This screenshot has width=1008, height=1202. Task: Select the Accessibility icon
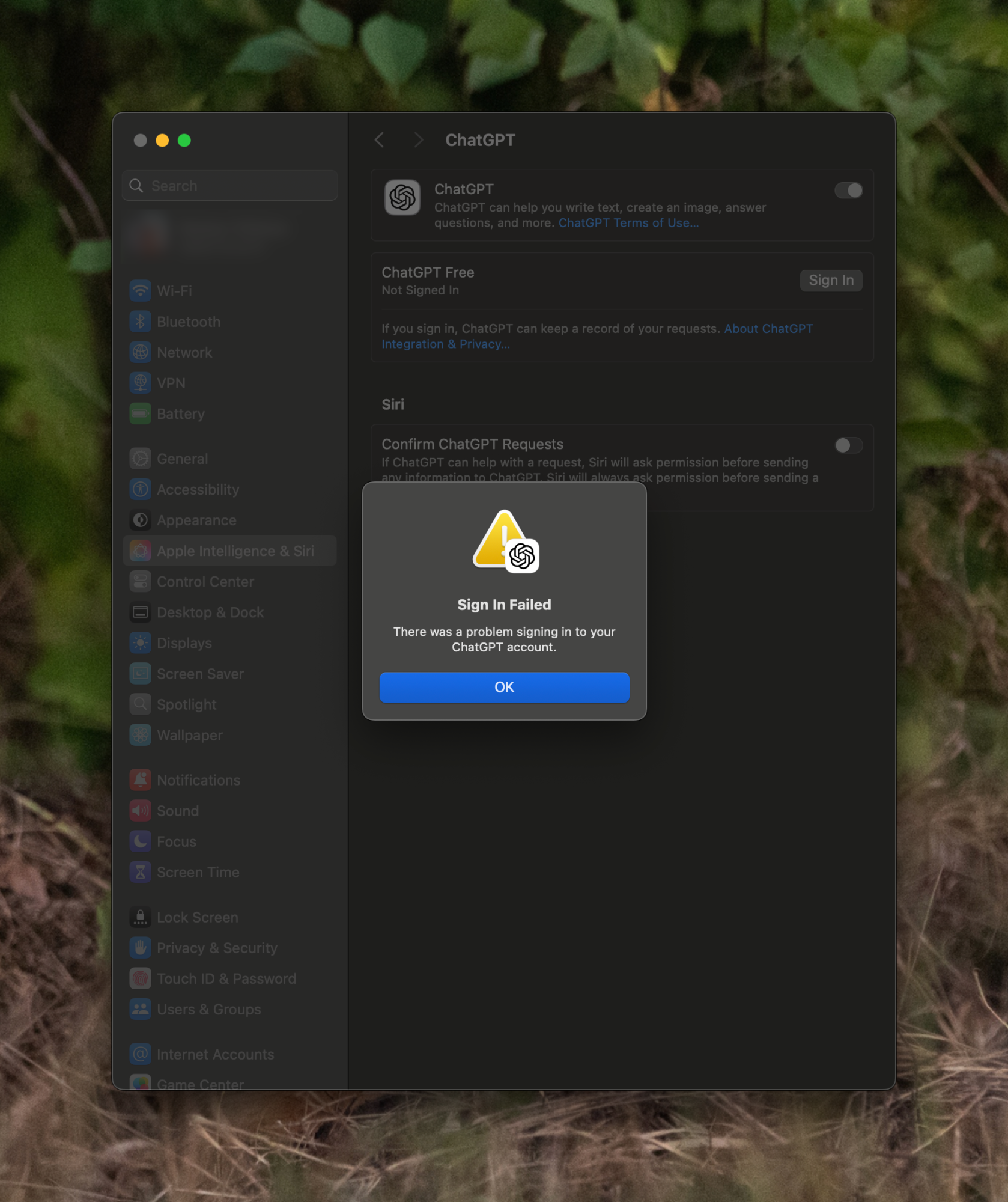point(140,489)
